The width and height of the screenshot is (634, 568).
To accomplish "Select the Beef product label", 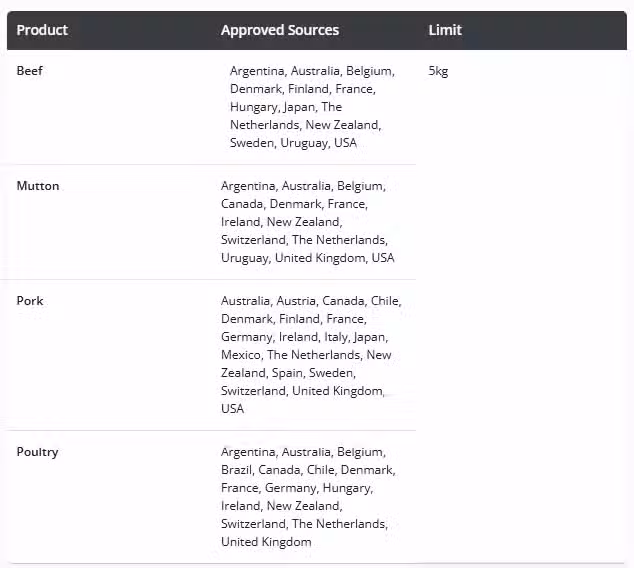I will click(x=30, y=71).
